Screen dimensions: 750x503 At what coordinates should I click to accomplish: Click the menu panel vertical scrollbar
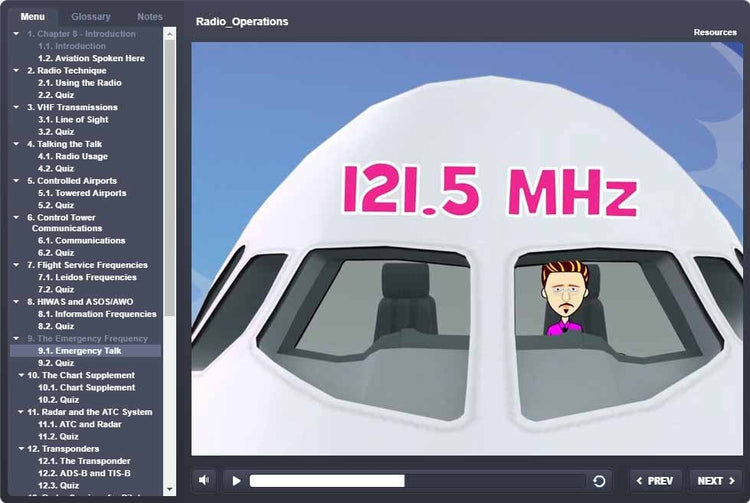click(x=170, y=200)
